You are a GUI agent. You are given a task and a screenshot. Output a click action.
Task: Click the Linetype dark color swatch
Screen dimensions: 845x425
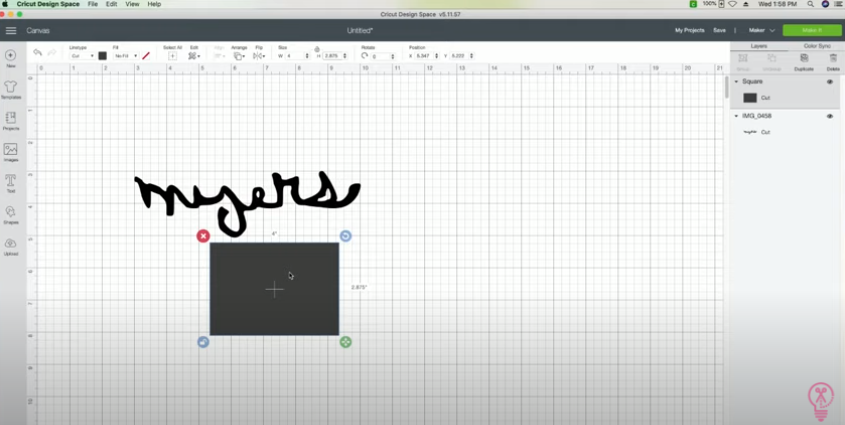coord(102,56)
